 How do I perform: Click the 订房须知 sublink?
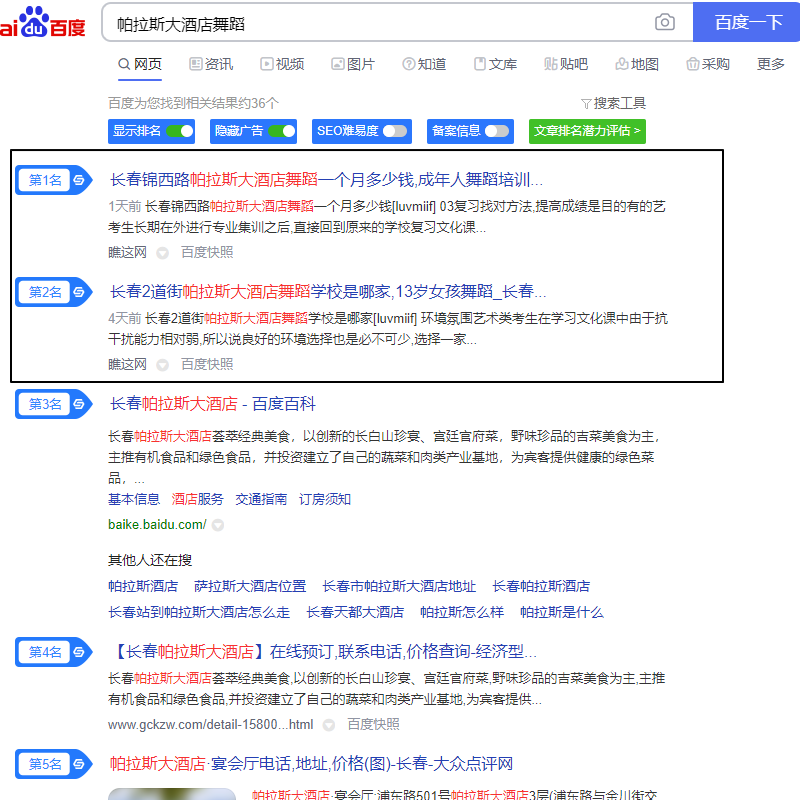coord(325,499)
